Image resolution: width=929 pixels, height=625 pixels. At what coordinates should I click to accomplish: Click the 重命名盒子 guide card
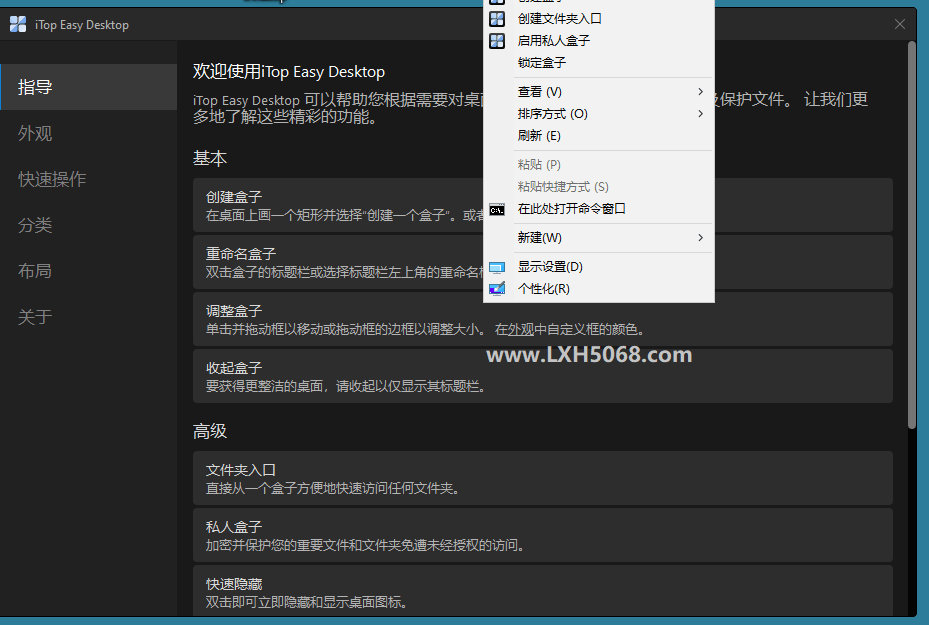543,262
